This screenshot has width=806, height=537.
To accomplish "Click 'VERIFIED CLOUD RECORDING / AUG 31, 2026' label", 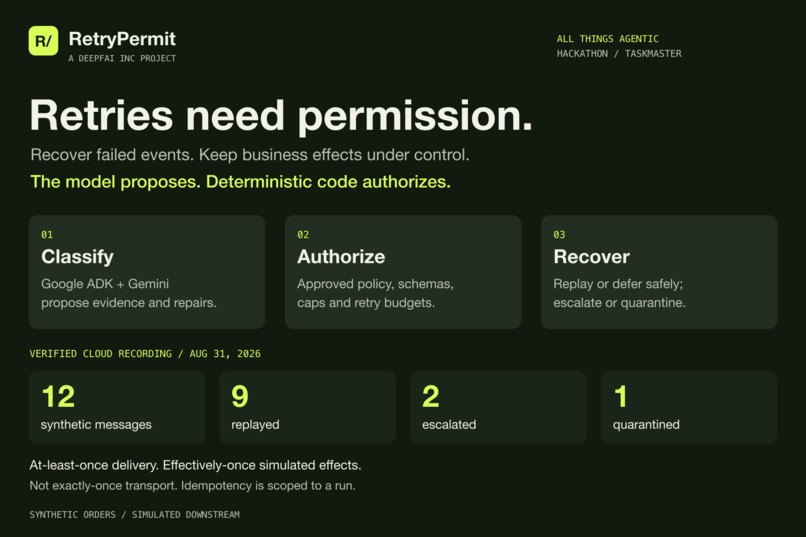I will click(x=145, y=354).
